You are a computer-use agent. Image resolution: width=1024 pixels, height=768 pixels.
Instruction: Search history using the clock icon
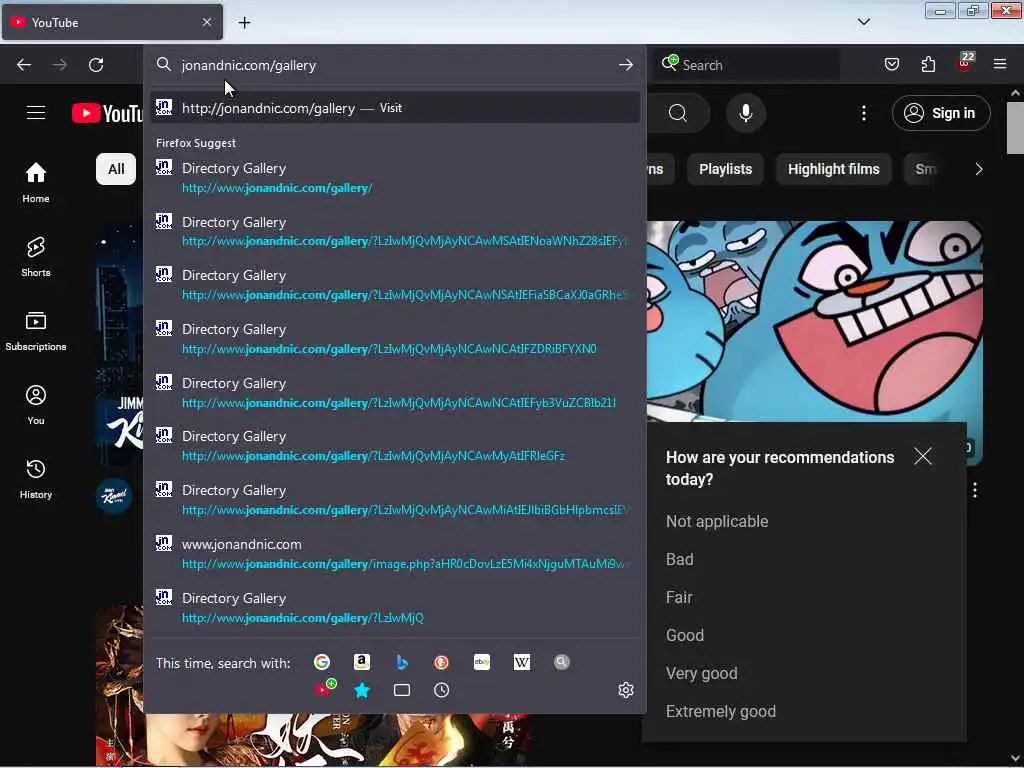click(441, 690)
